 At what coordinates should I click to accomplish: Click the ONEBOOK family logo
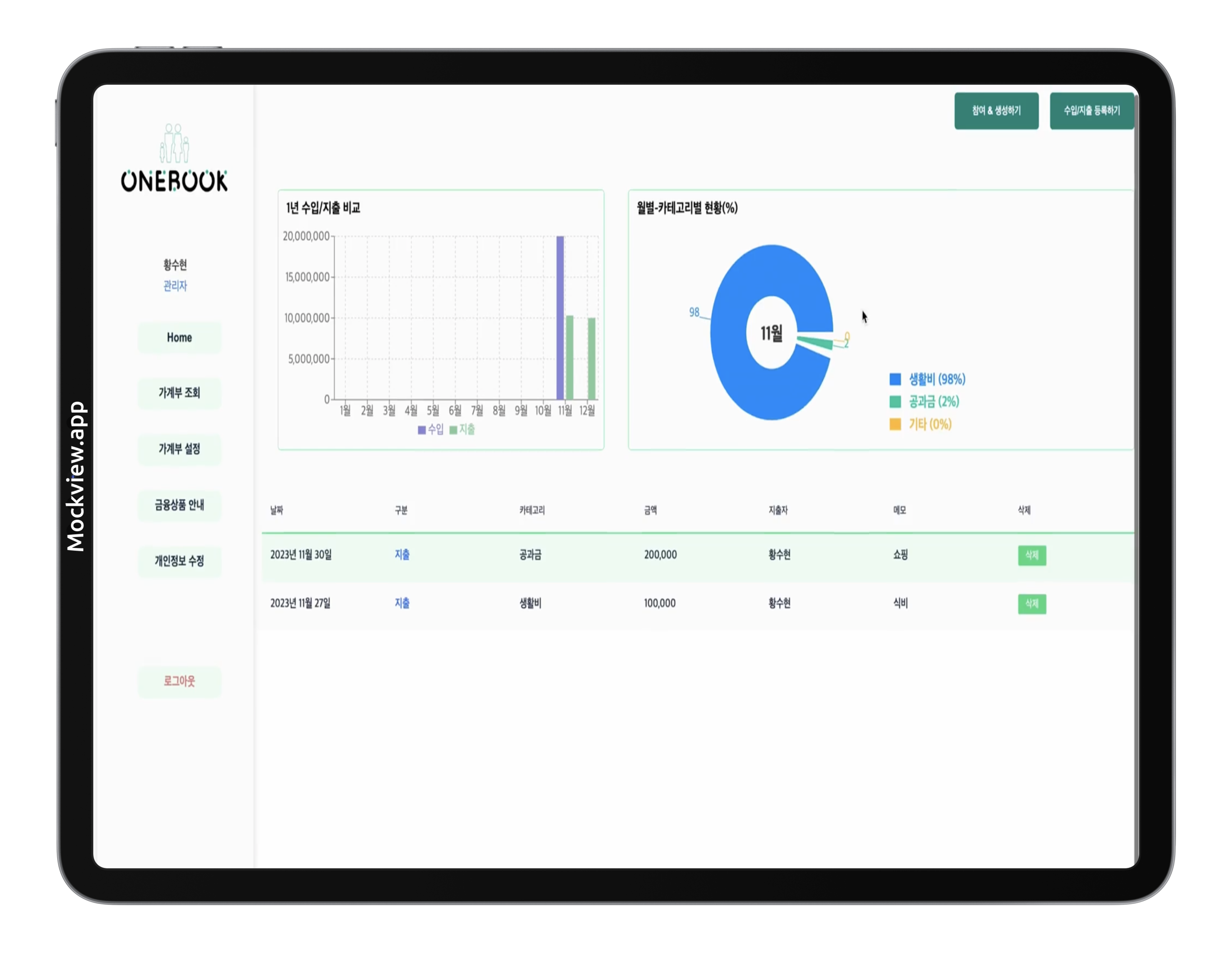[174, 159]
